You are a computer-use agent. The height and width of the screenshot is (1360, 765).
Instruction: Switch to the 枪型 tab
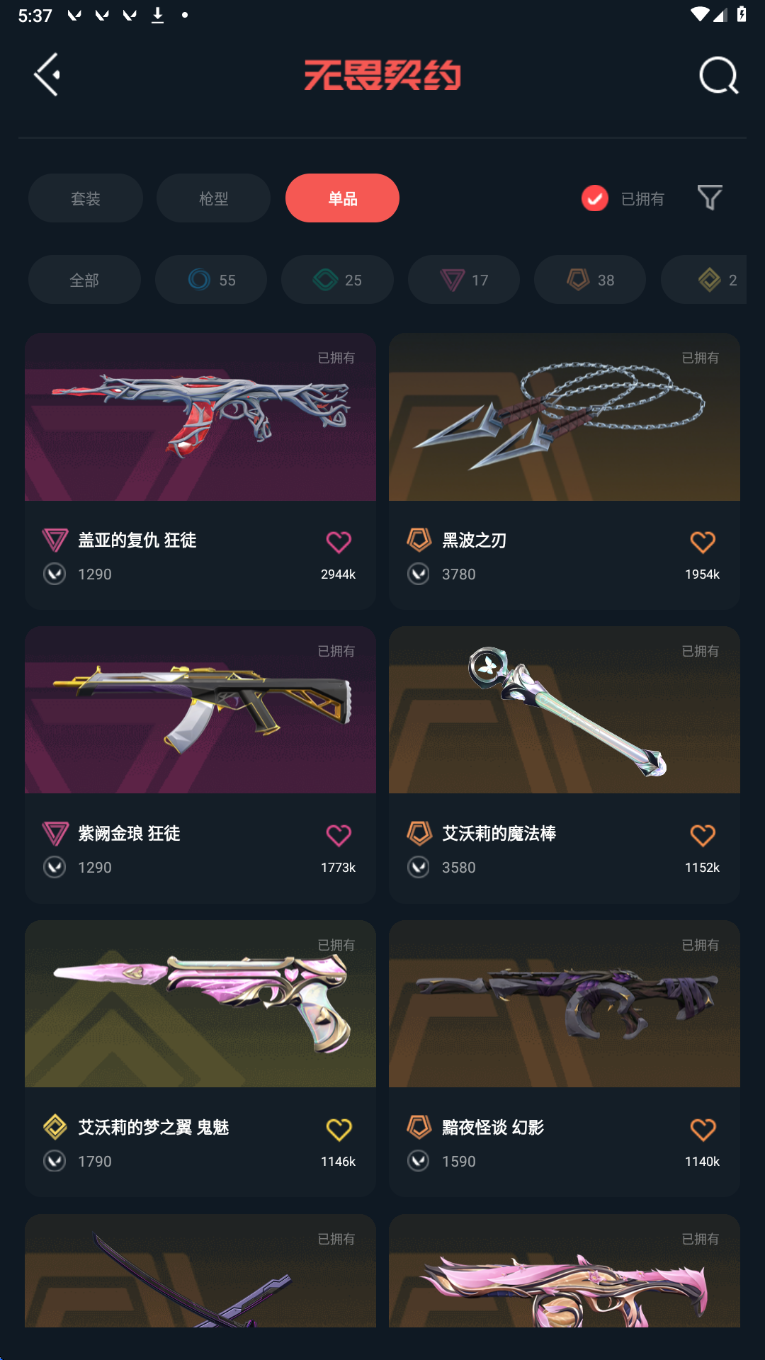[213, 198]
